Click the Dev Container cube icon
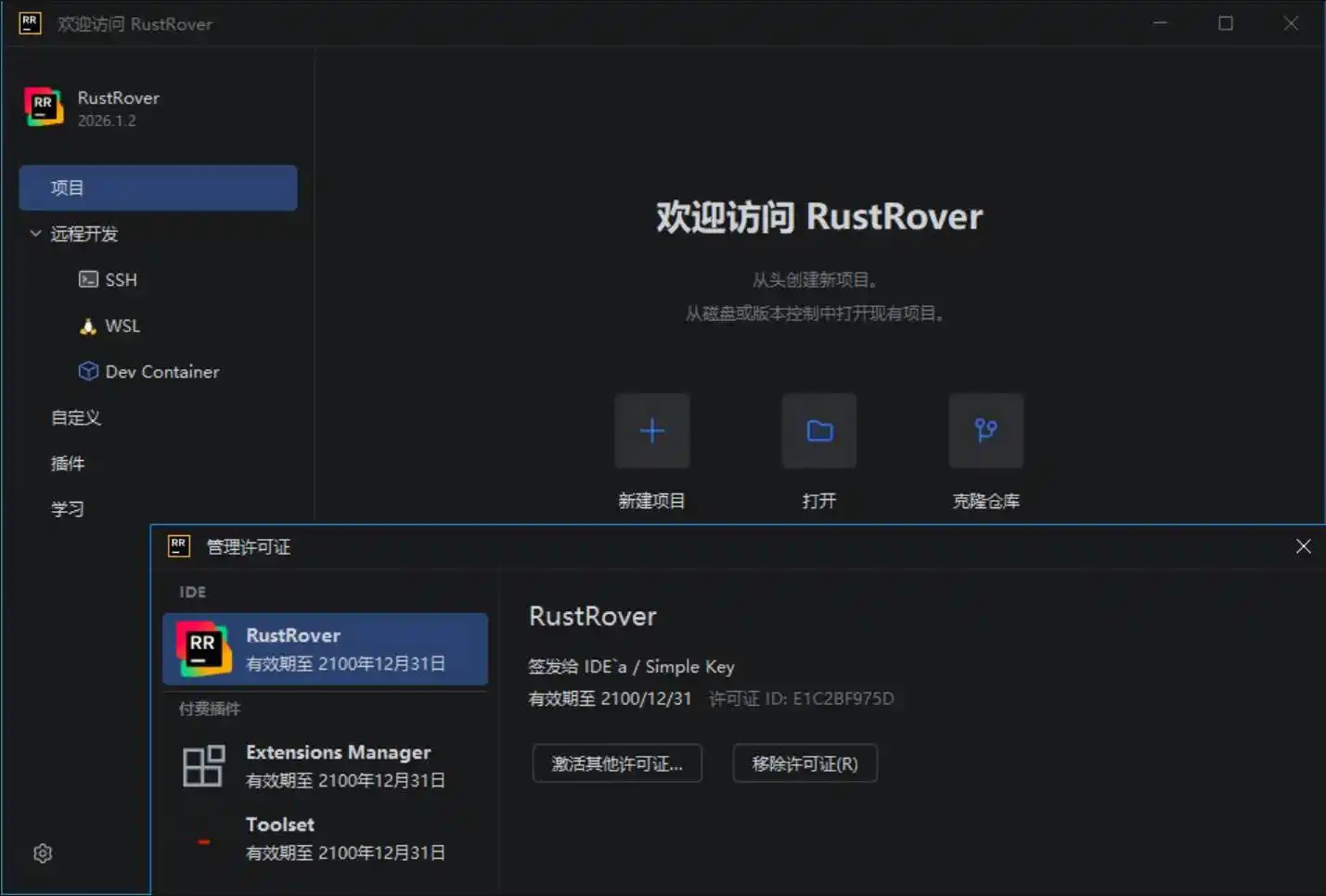The height and width of the screenshot is (896, 1326). click(x=88, y=371)
